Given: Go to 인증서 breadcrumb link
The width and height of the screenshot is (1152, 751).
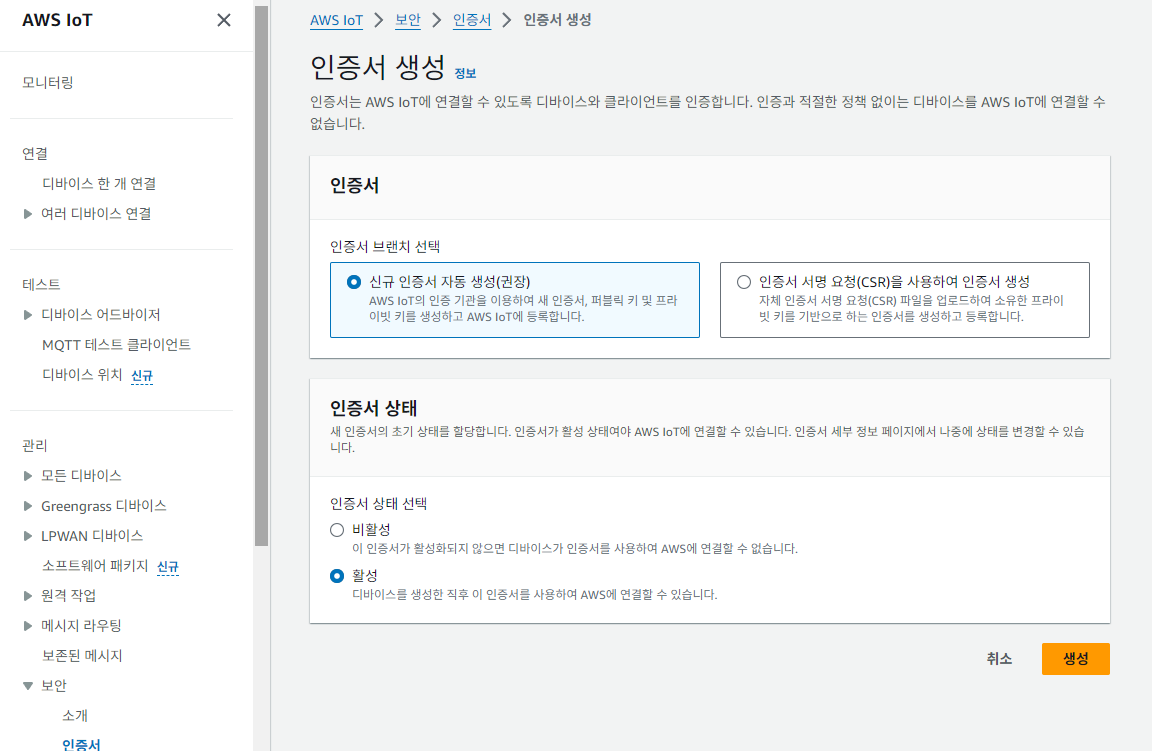Looking at the screenshot, I should tap(472, 20).
